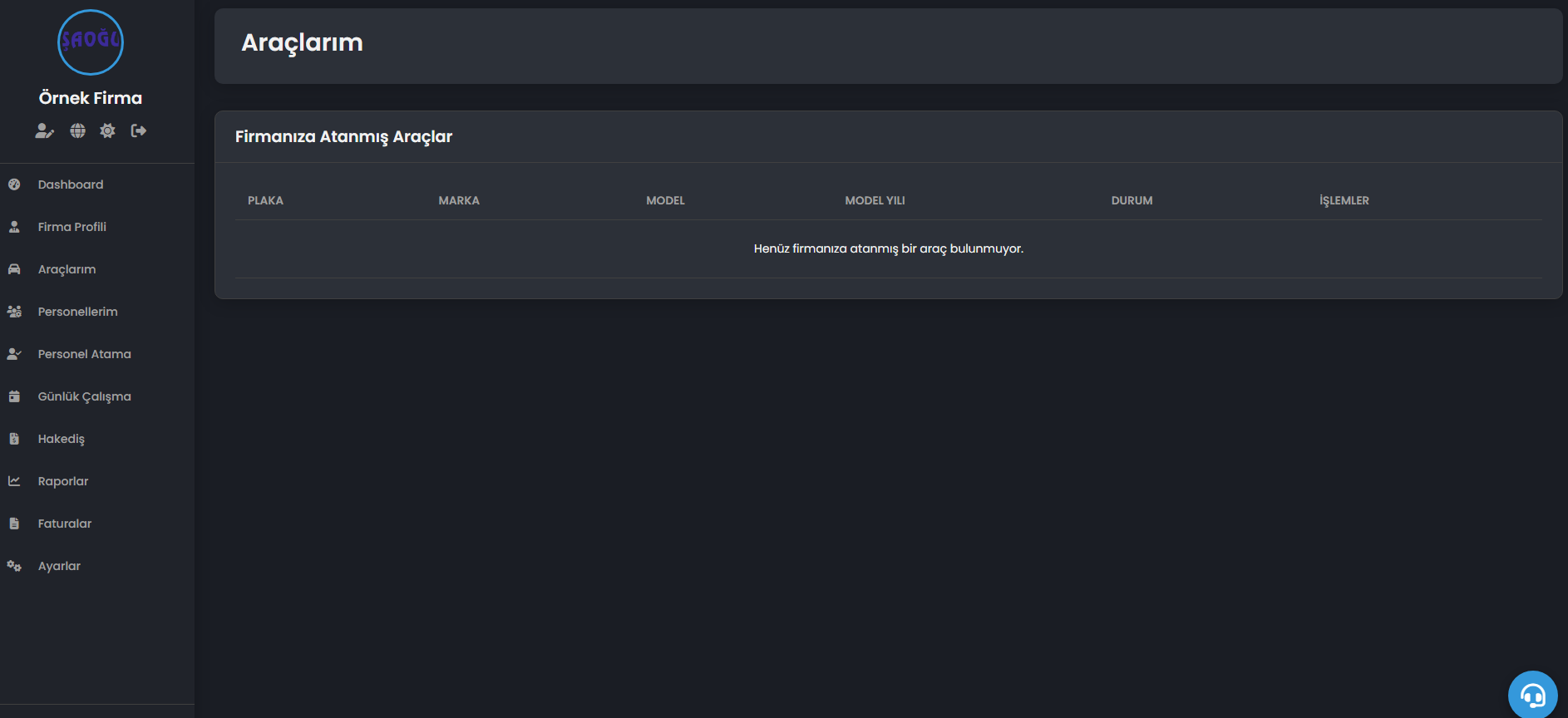Image resolution: width=1568 pixels, height=718 pixels.
Task: Click the MODEL column header
Action: [666, 200]
